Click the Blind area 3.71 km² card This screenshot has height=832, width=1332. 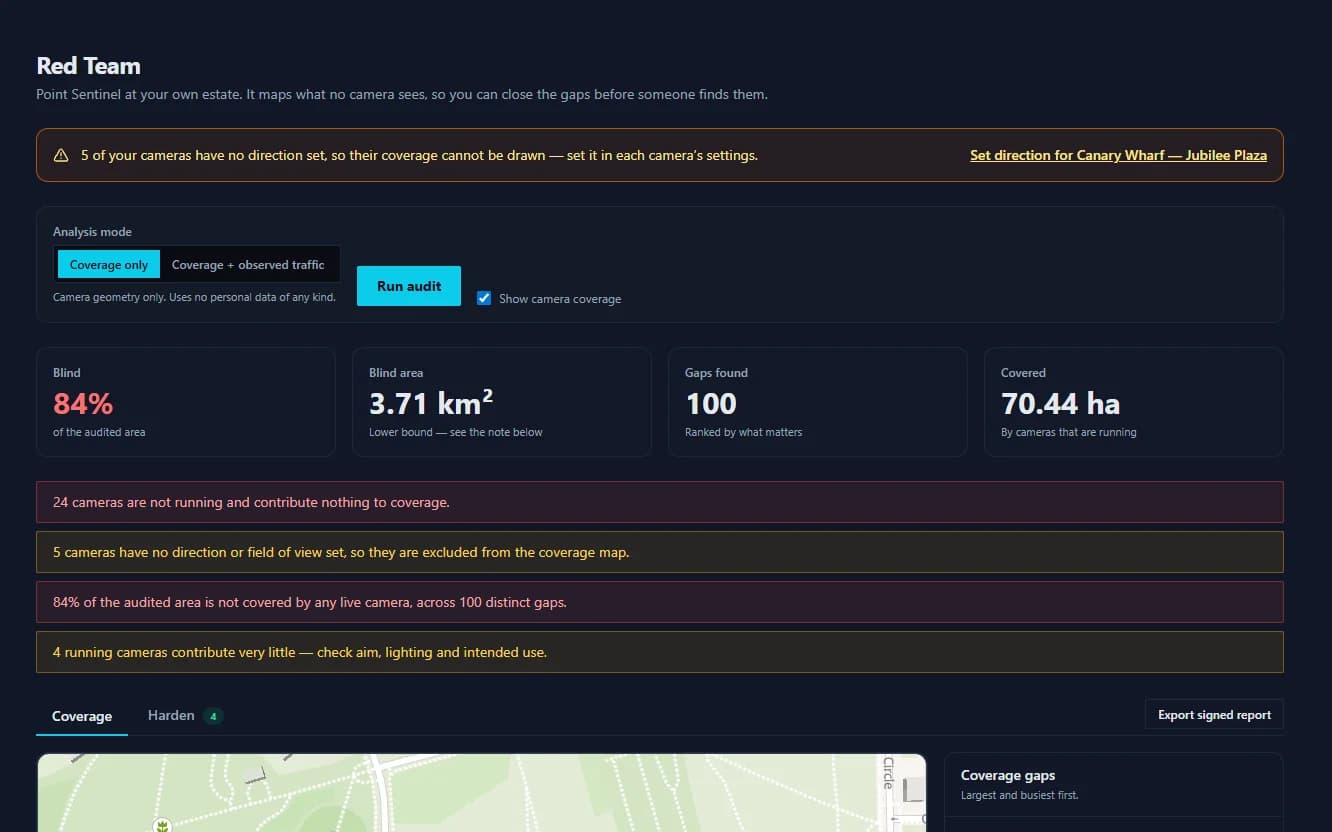pos(502,402)
